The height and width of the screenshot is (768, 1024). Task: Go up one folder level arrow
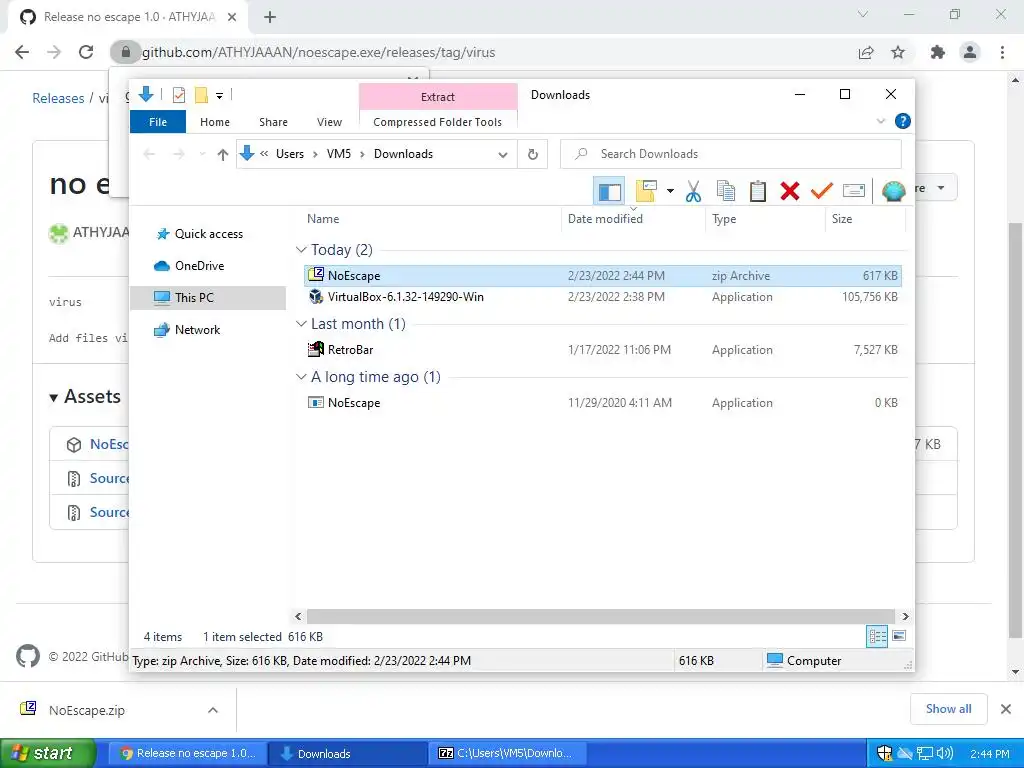[x=223, y=154]
